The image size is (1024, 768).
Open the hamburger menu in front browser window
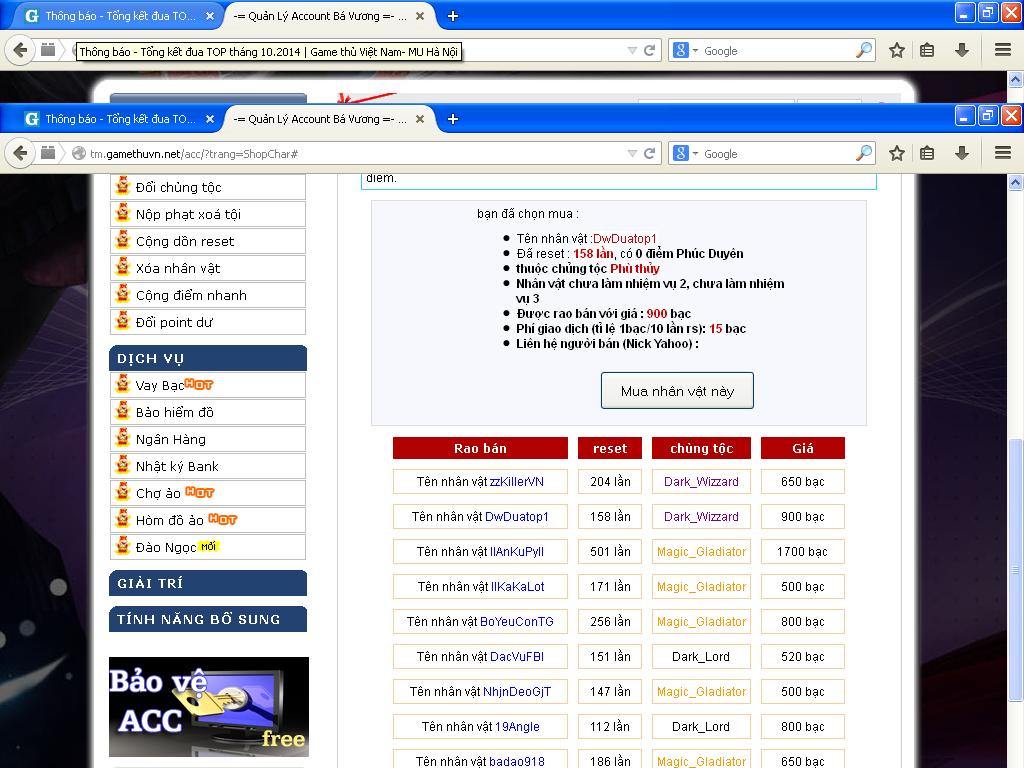coord(1002,153)
